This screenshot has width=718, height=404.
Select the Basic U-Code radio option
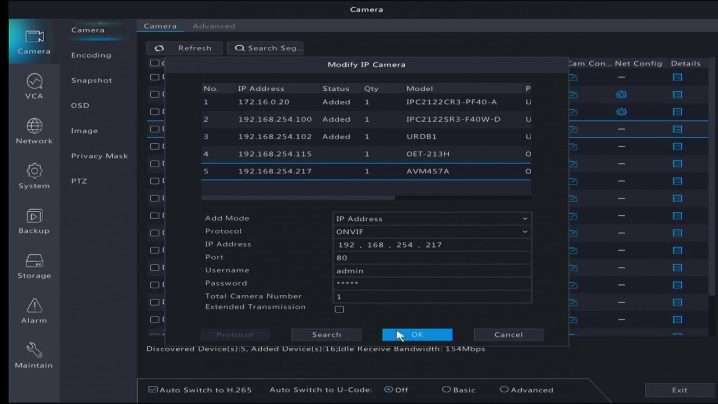[x=446, y=390]
